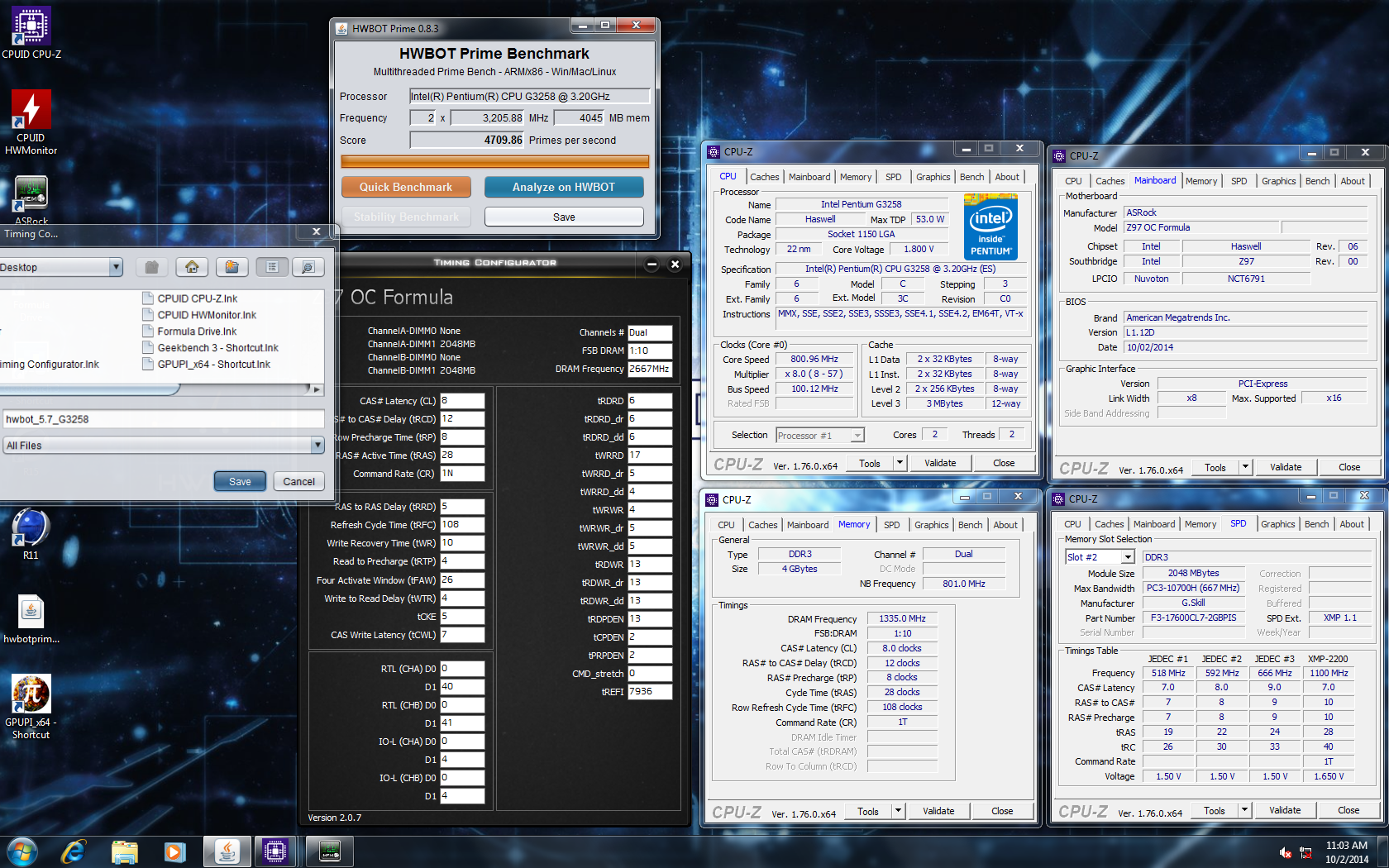1389x868 pixels.
Task: Open the Slot #2 memory slot dropdown
Action: pos(1128,557)
